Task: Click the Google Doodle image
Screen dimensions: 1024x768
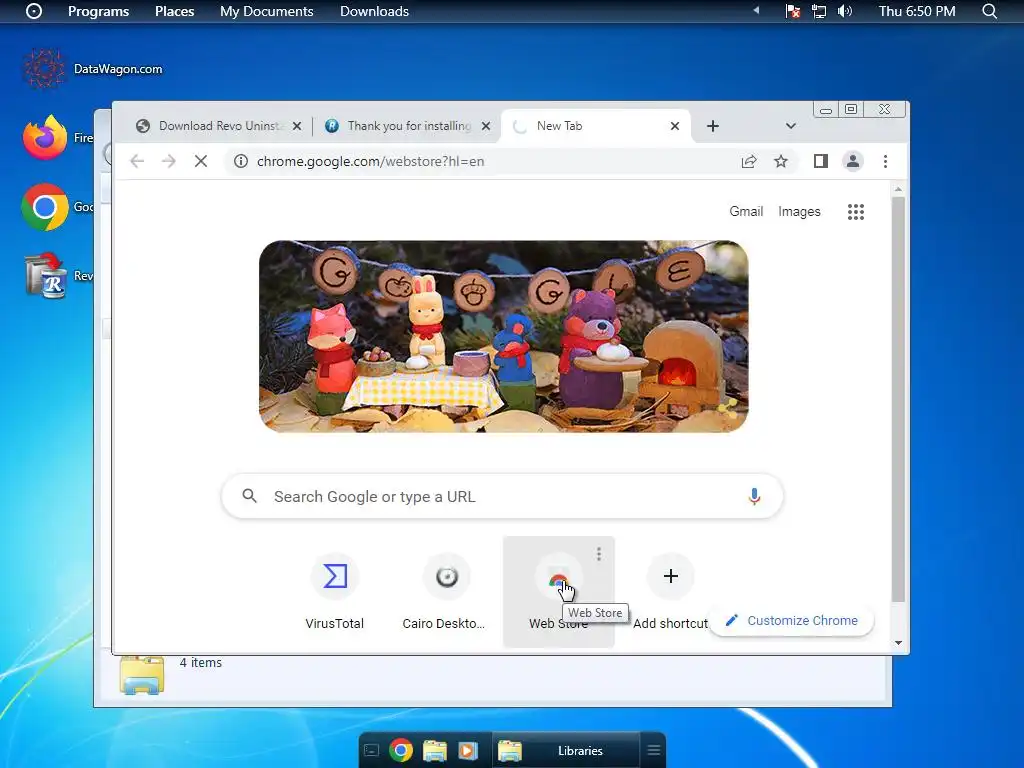Action: (504, 336)
